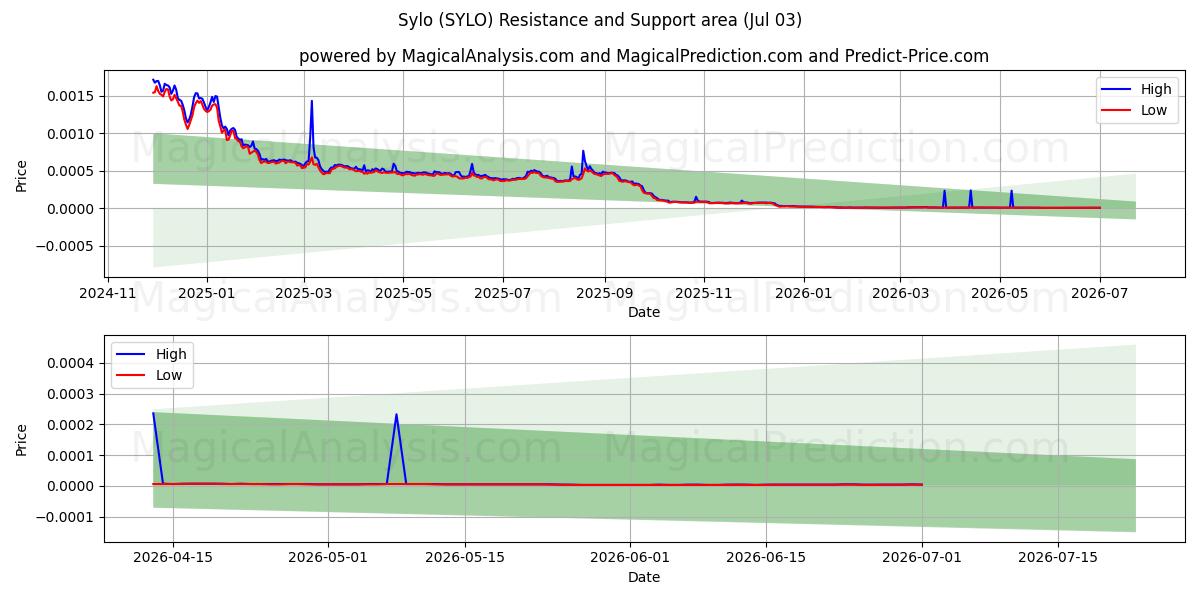
Task: Click the '2026-03' x-axis tick label
Action: 900,293
